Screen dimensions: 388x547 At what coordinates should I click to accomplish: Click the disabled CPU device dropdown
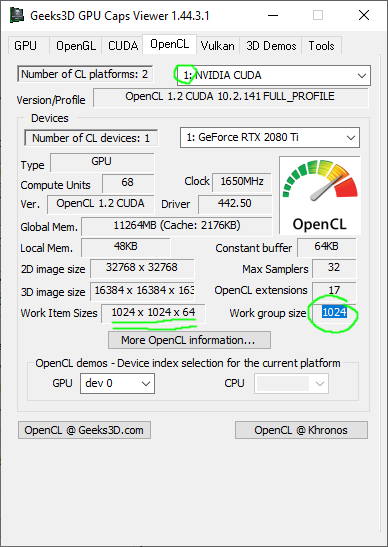coord(291,383)
